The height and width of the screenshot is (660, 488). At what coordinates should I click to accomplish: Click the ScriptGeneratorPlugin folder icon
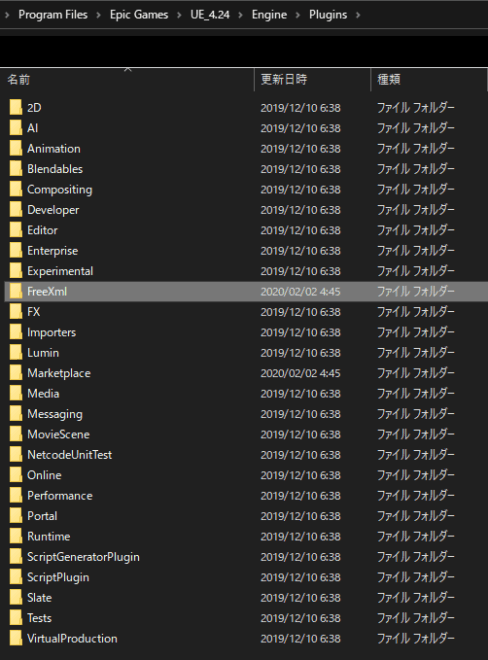16,556
